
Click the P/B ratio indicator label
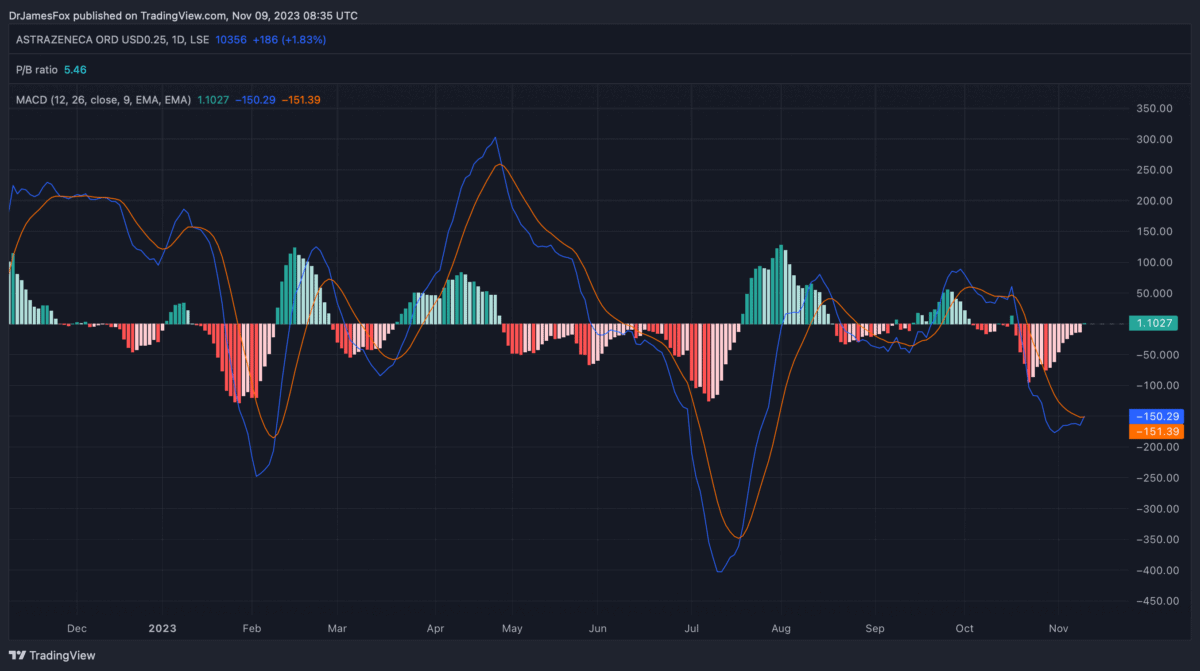[x=37, y=69]
